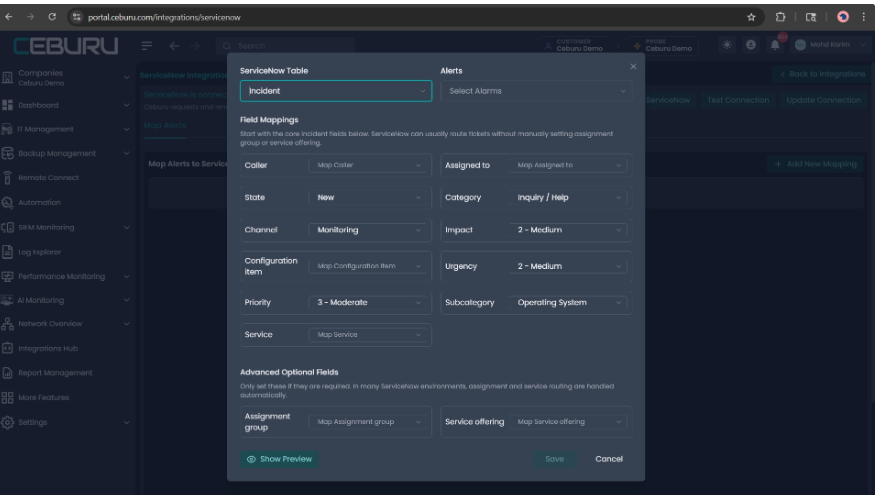Click the Log Explorer sidebar icon
The height and width of the screenshot is (495, 878).
(x=7, y=252)
